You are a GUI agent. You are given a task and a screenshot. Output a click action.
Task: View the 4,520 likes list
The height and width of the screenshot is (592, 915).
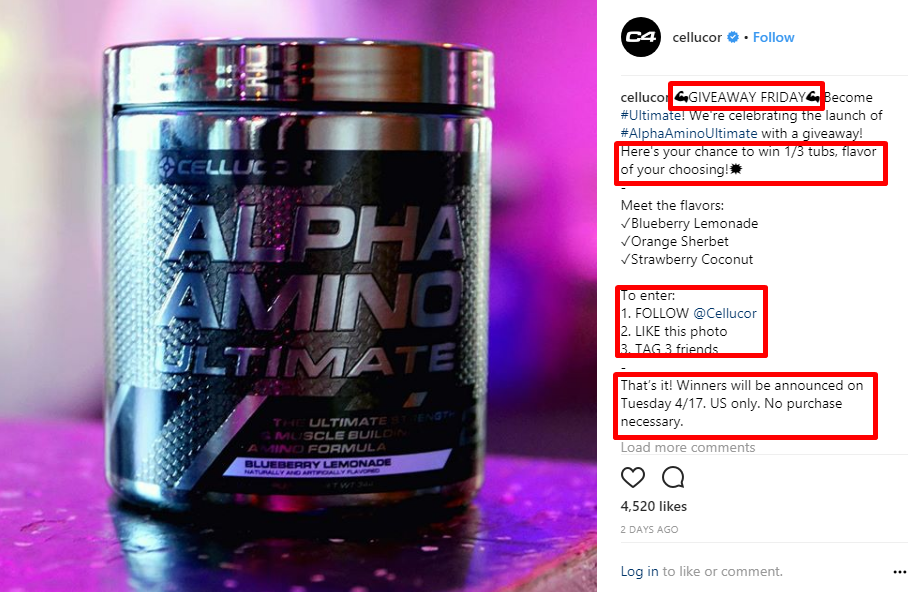(654, 506)
